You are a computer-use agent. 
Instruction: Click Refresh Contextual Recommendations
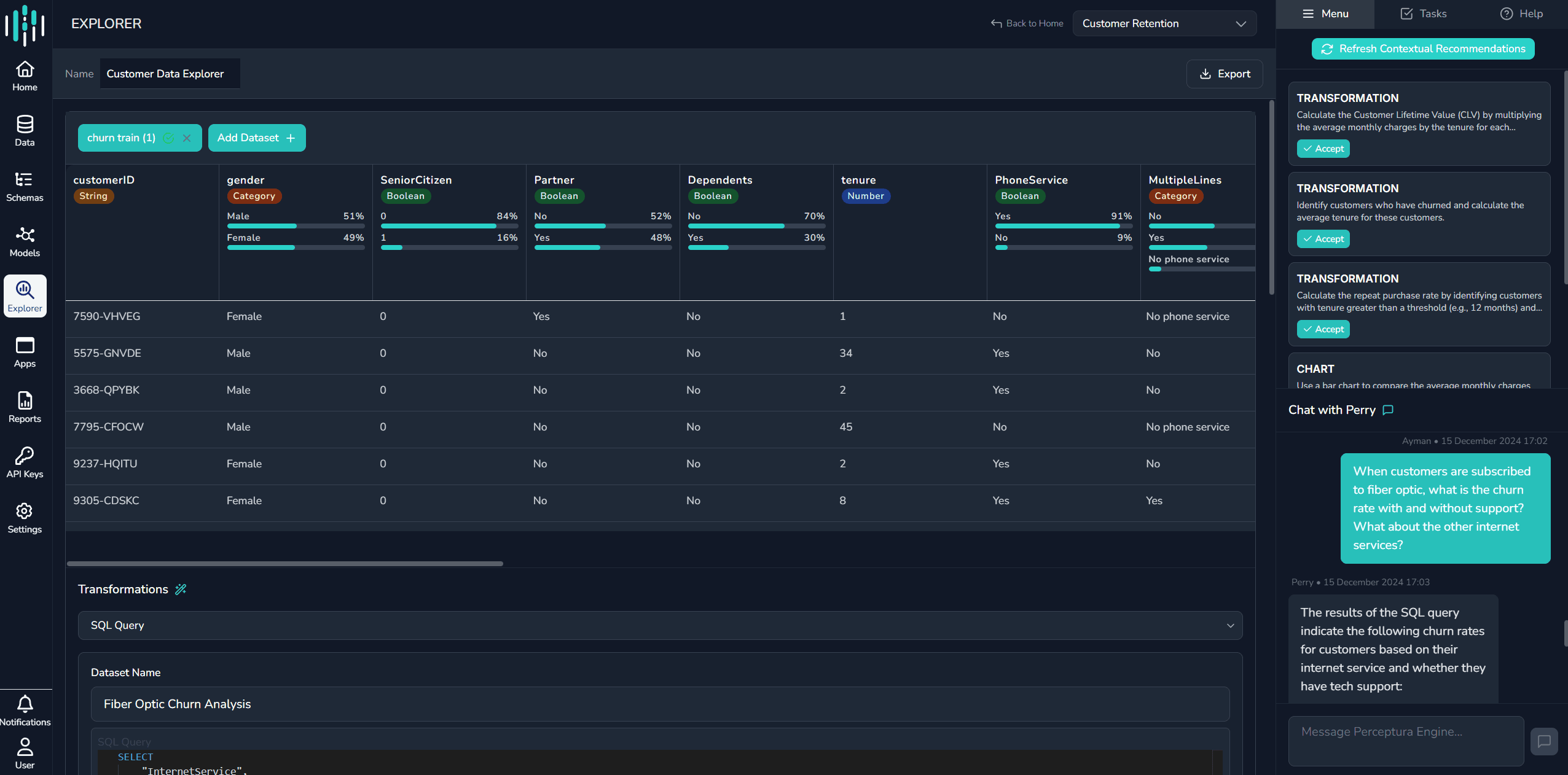click(1423, 49)
